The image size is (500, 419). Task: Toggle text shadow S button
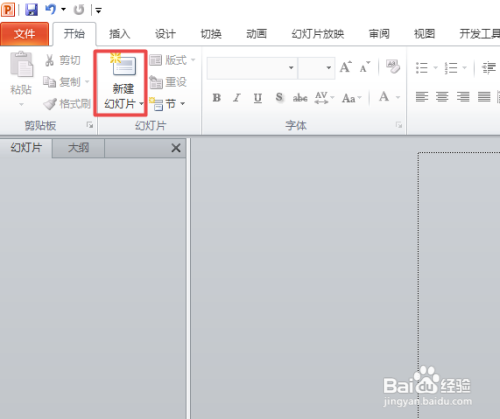click(x=279, y=98)
